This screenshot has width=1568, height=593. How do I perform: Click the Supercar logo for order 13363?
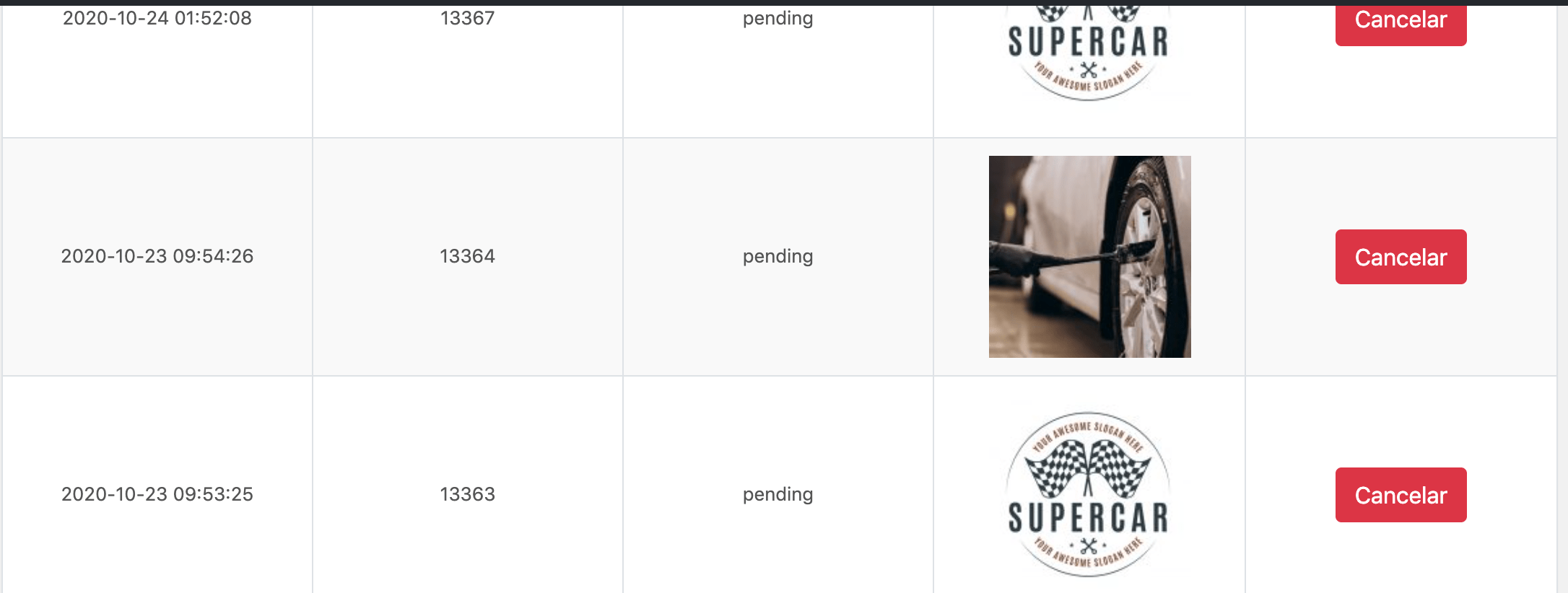tap(1089, 495)
